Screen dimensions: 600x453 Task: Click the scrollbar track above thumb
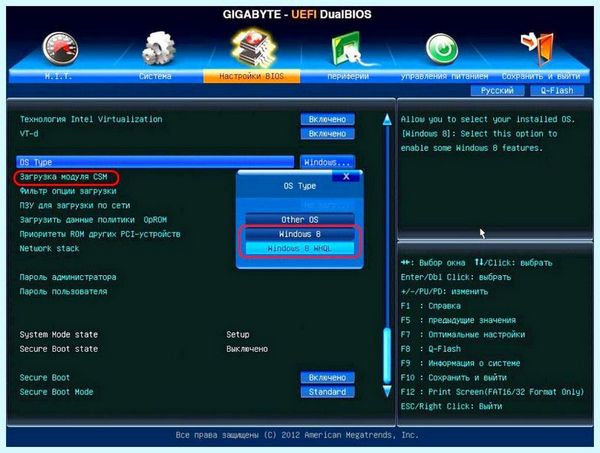pyautogui.click(x=387, y=226)
